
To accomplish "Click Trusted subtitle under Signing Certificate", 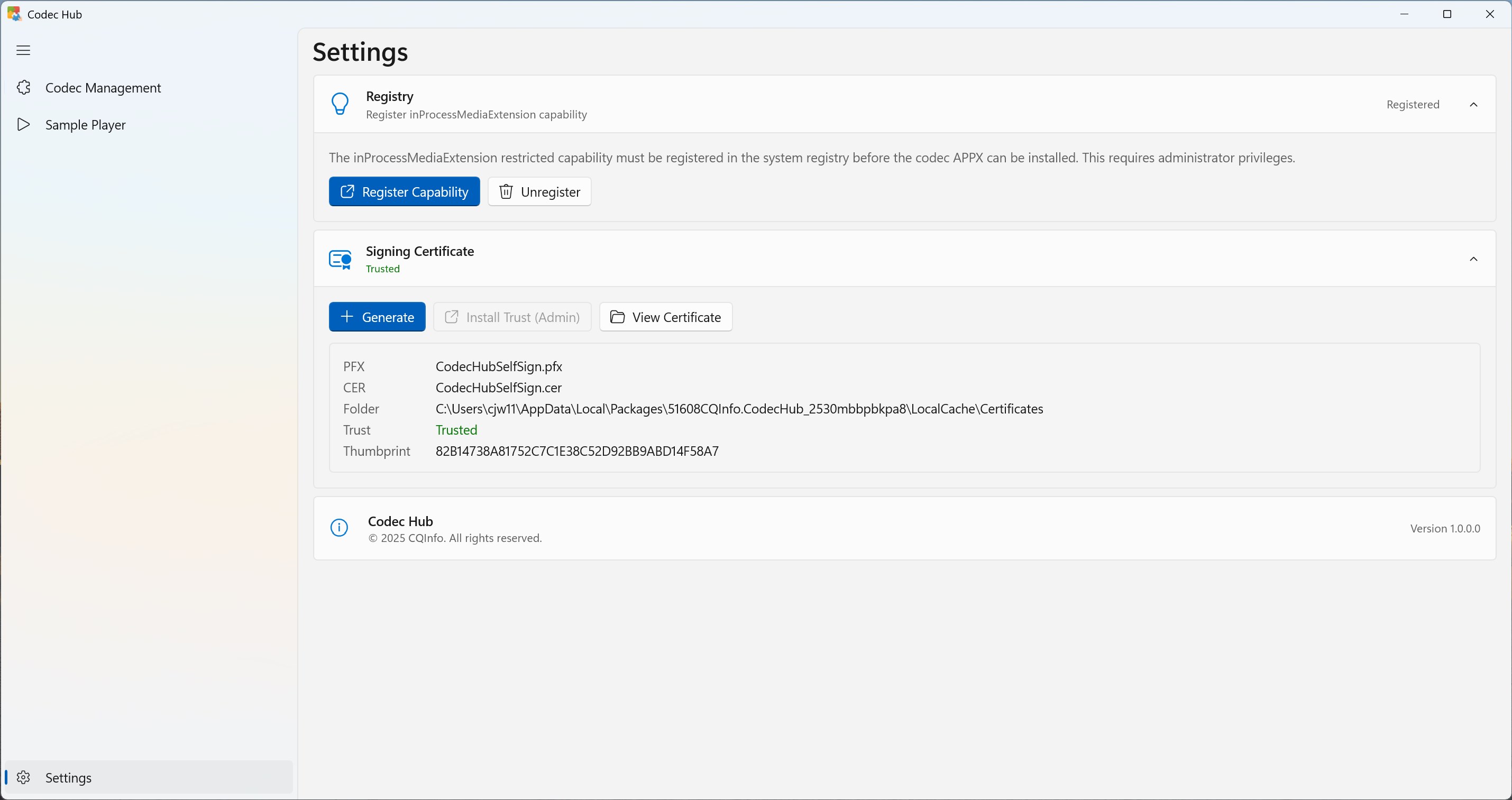I will pos(383,269).
